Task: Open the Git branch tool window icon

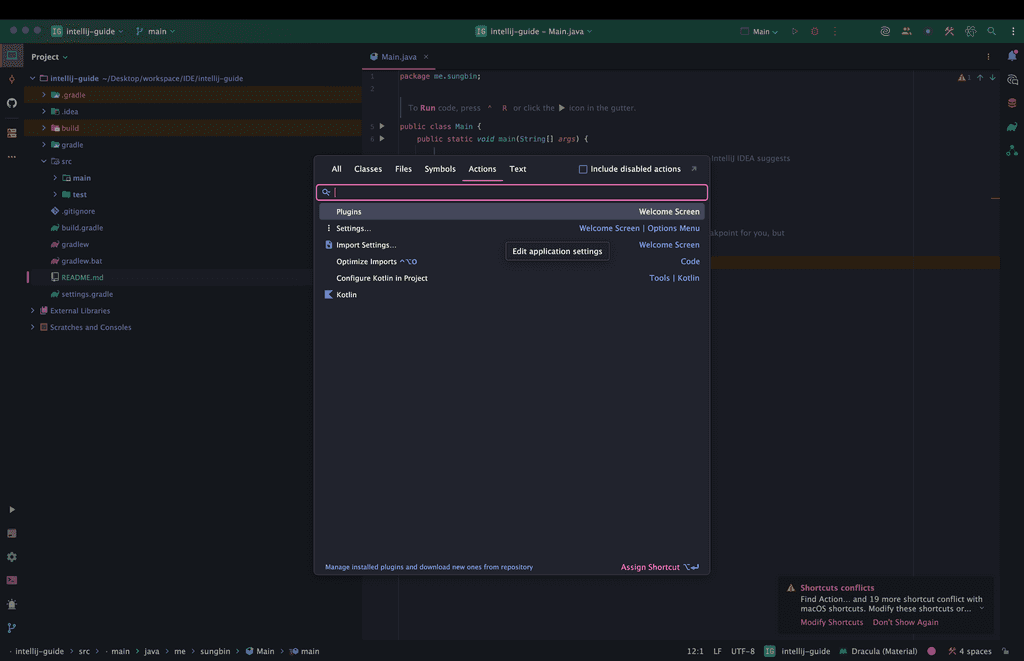Action: 12,628
